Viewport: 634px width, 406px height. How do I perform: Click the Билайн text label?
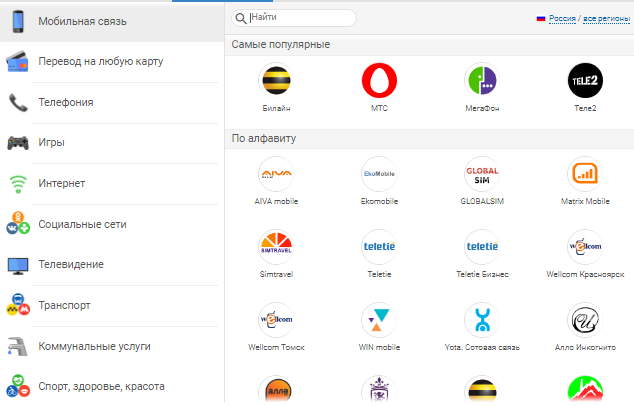point(276,108)
